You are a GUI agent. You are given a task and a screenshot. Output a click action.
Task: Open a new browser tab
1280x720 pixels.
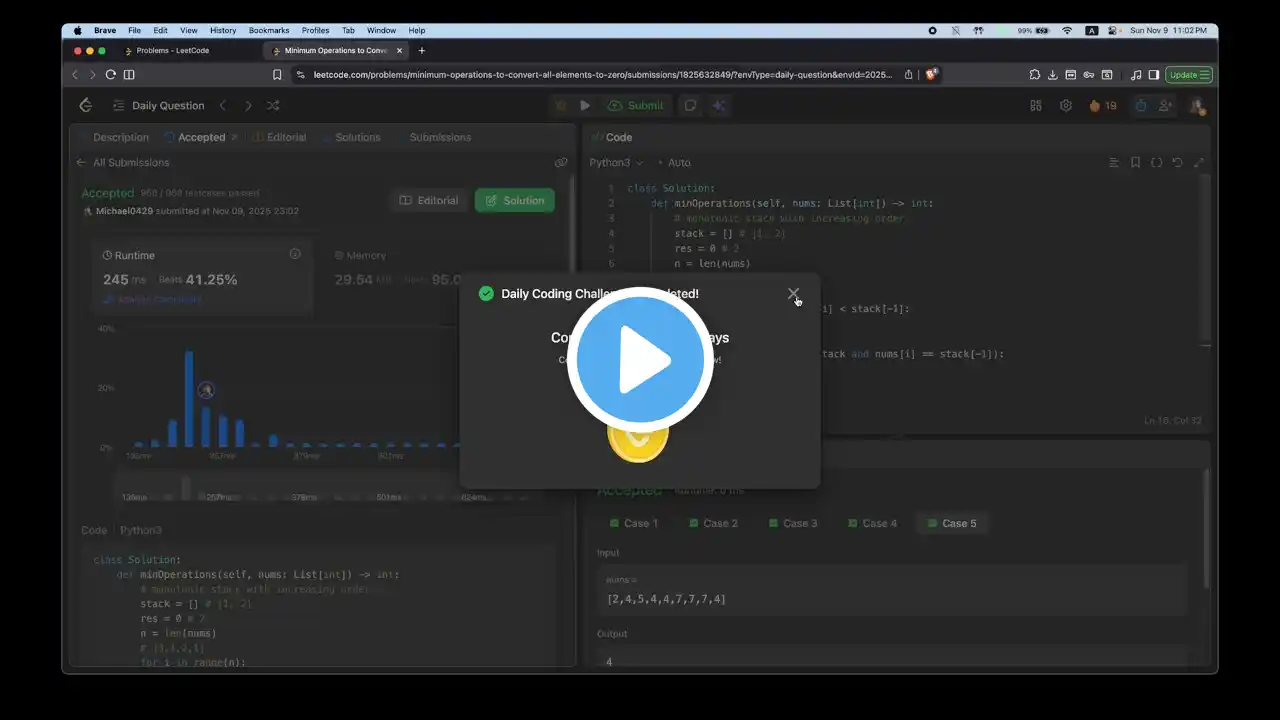pyautogui.click(x=422, y=50)
